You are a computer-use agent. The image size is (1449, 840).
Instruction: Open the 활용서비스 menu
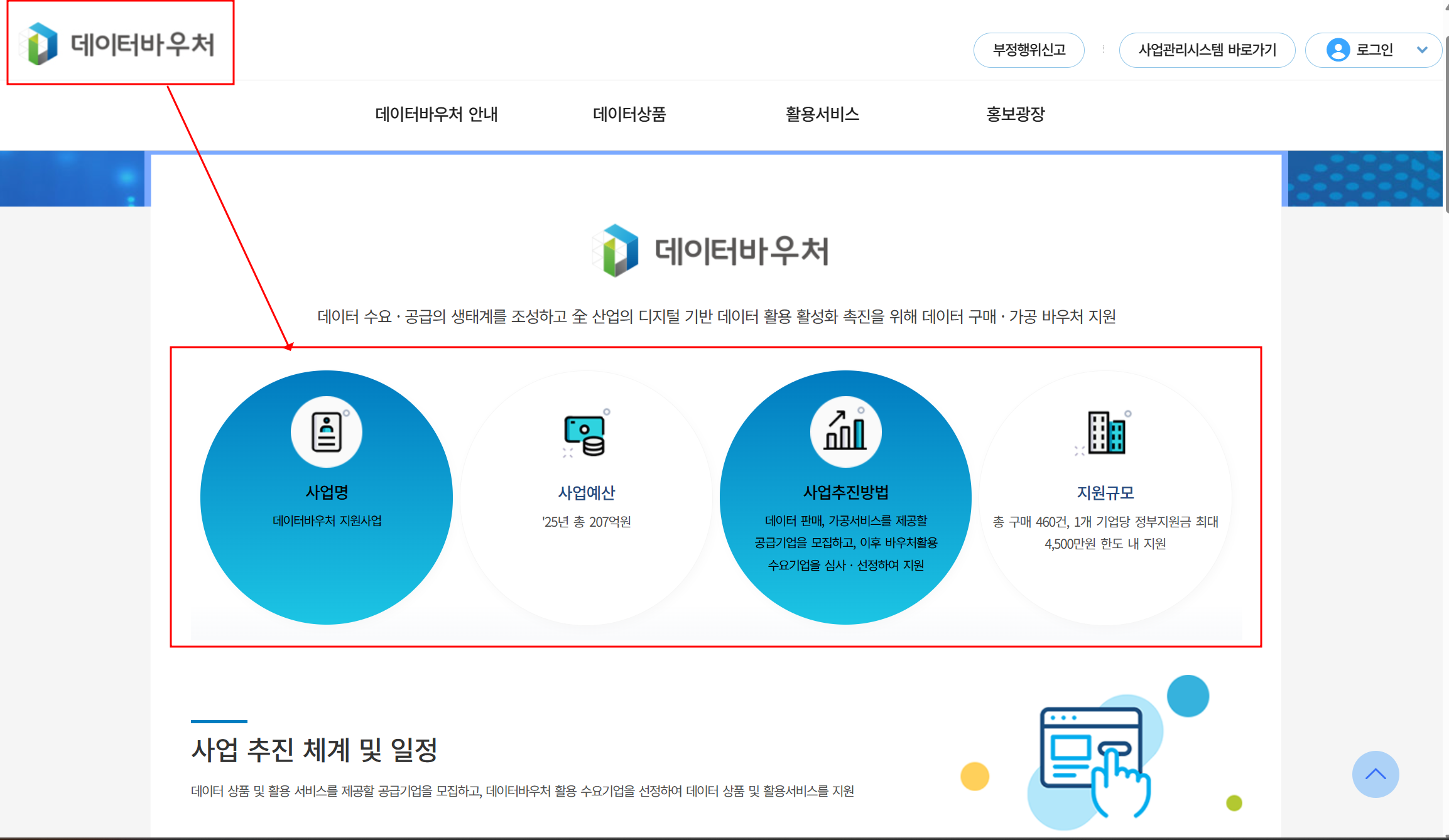coord(822,114)
